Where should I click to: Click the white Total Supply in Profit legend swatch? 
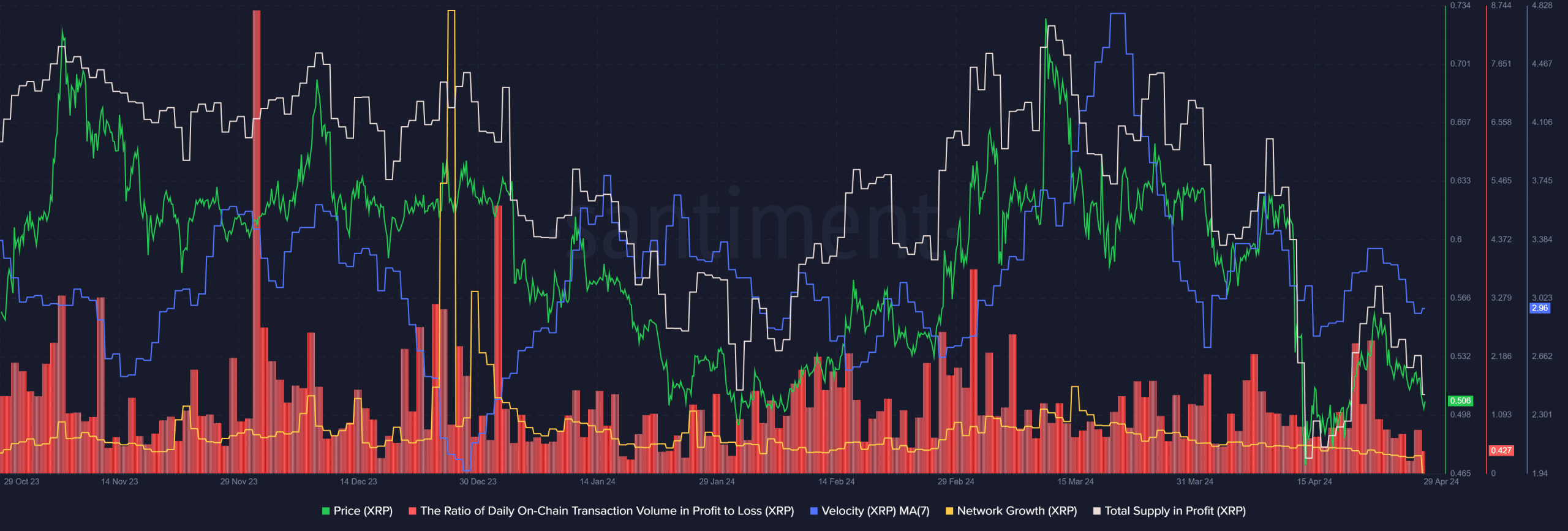[1097, 511]
